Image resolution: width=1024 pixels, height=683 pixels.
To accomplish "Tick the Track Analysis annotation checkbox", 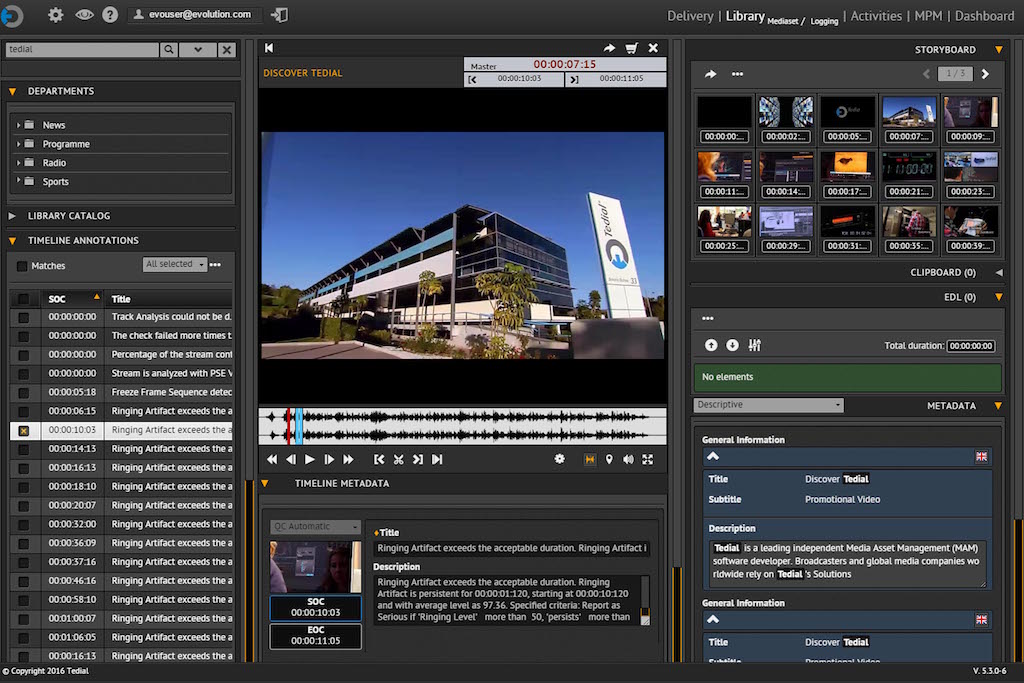I will click(x=24, y=317).
